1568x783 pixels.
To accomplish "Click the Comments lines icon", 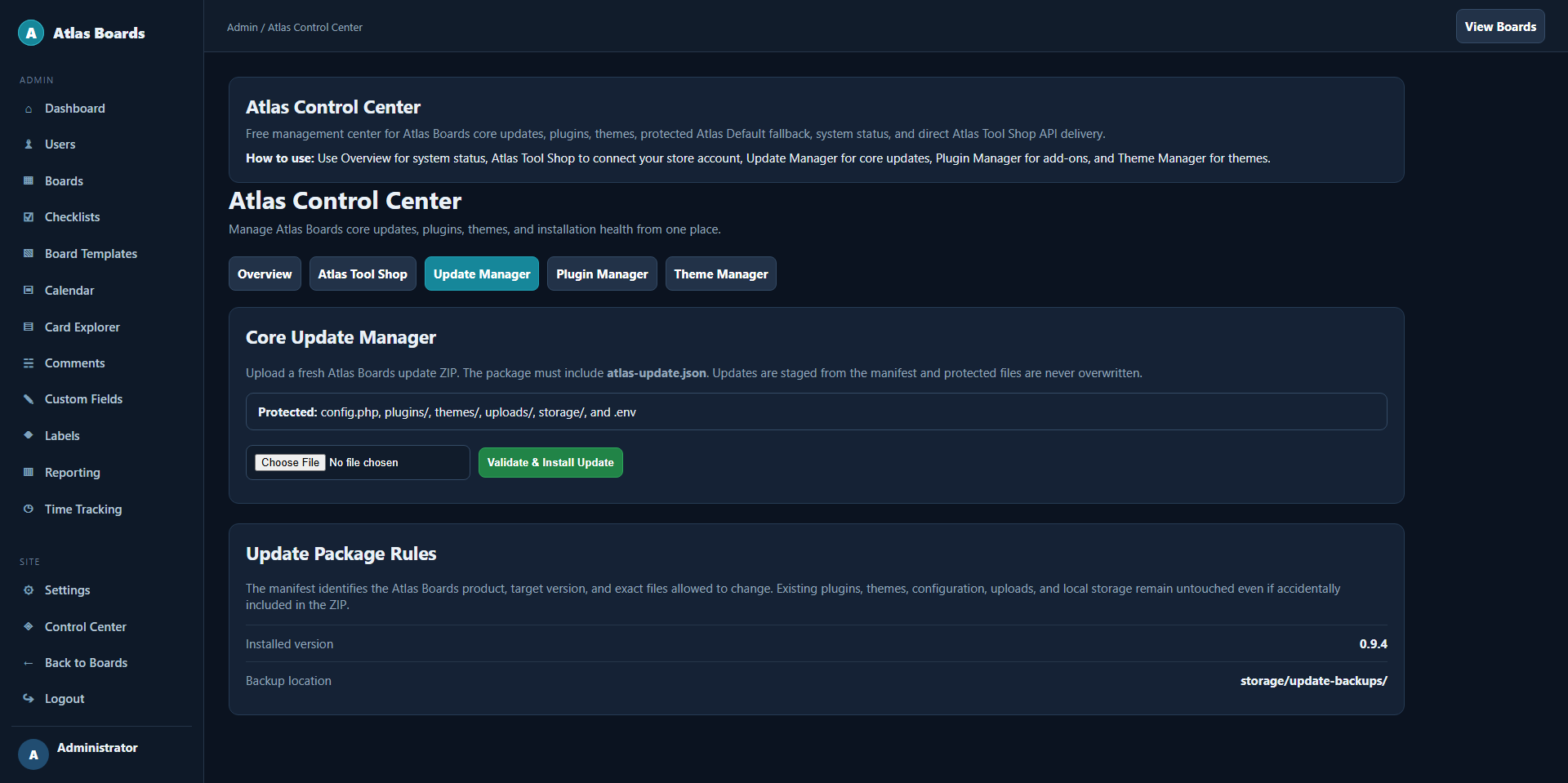I will [29, 363].
